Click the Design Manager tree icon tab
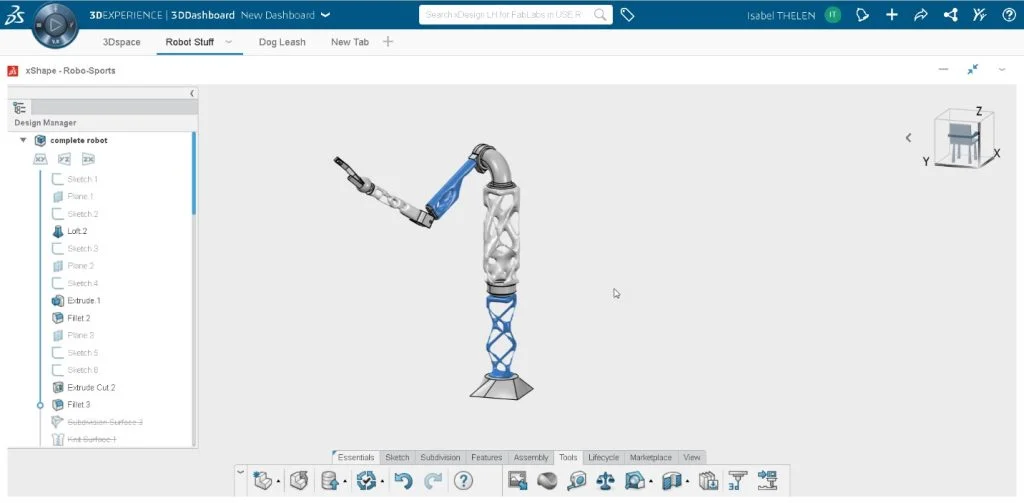This screenshot has width=1024, height=503. click(x=20, y=108)
